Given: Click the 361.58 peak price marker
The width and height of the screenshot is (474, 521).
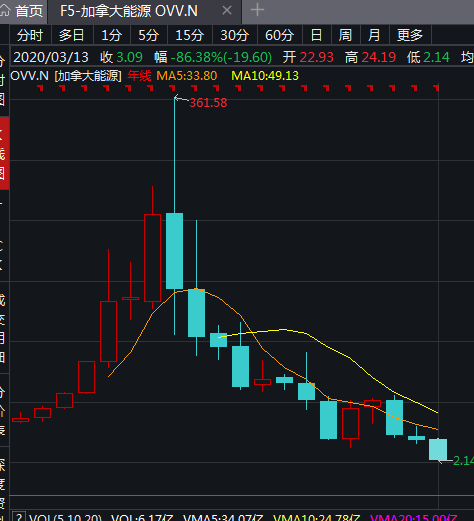Looking at the screenshot, I should click(x=208, y=103).
